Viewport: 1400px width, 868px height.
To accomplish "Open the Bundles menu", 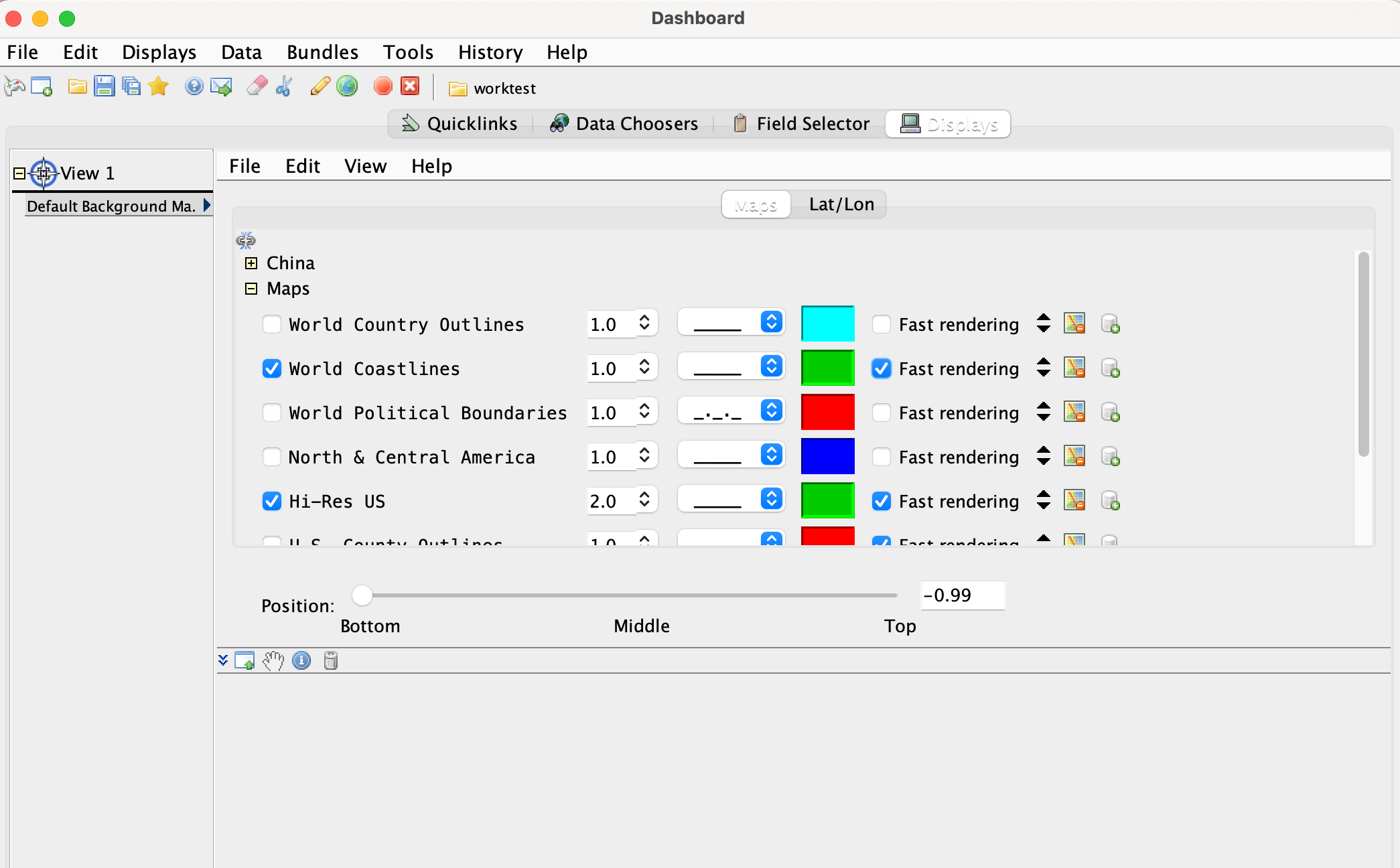I will (x=322, y=52).
